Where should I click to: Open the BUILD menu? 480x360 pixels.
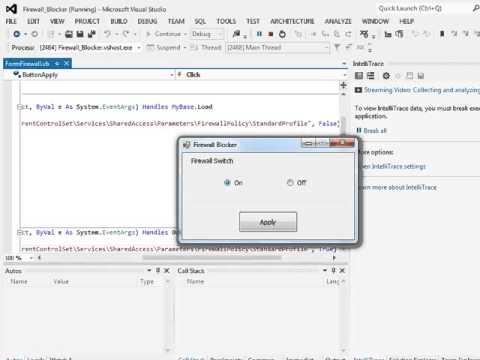pyautogui.click(x=119, y=21)
